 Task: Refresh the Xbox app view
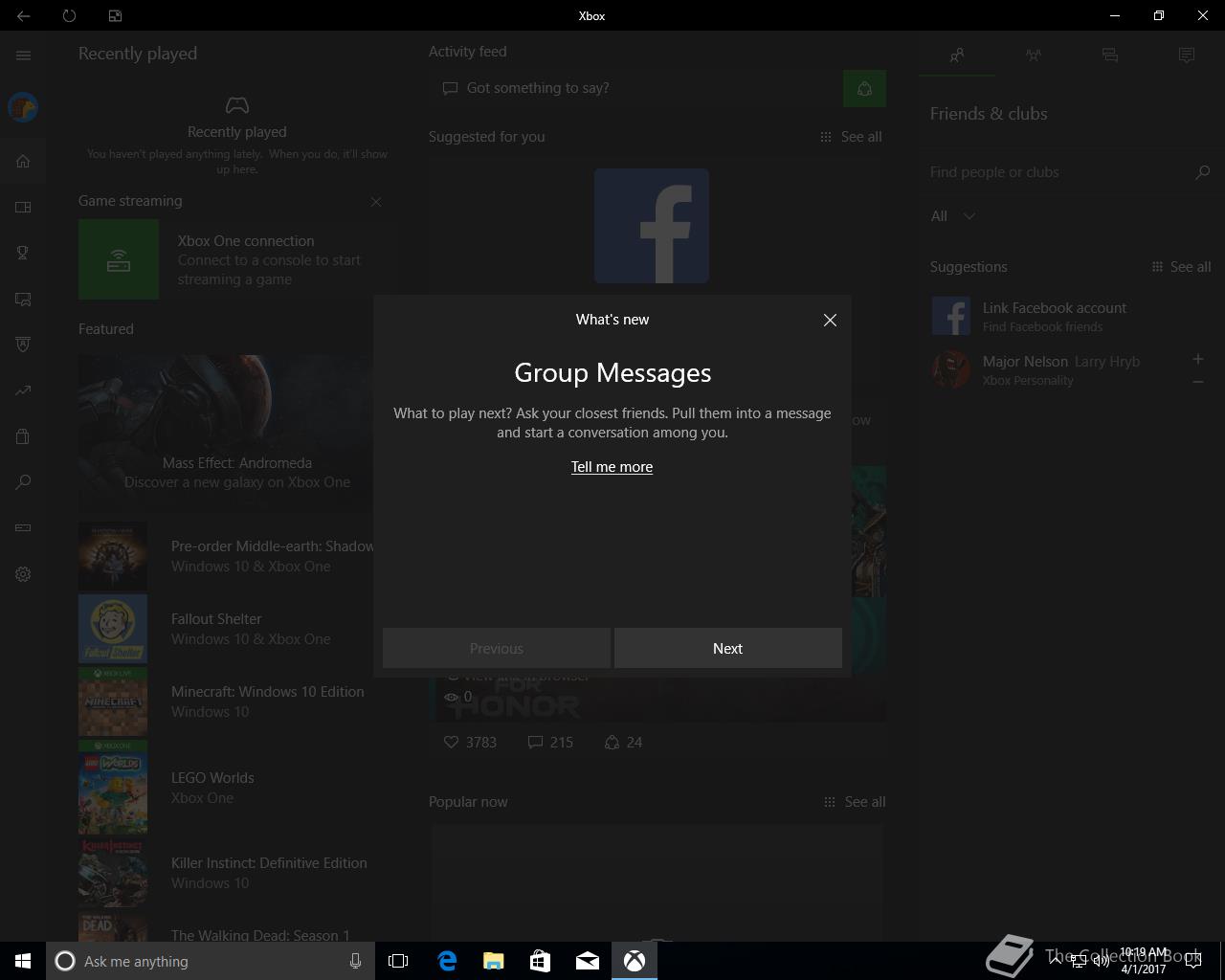click(69, 15)
